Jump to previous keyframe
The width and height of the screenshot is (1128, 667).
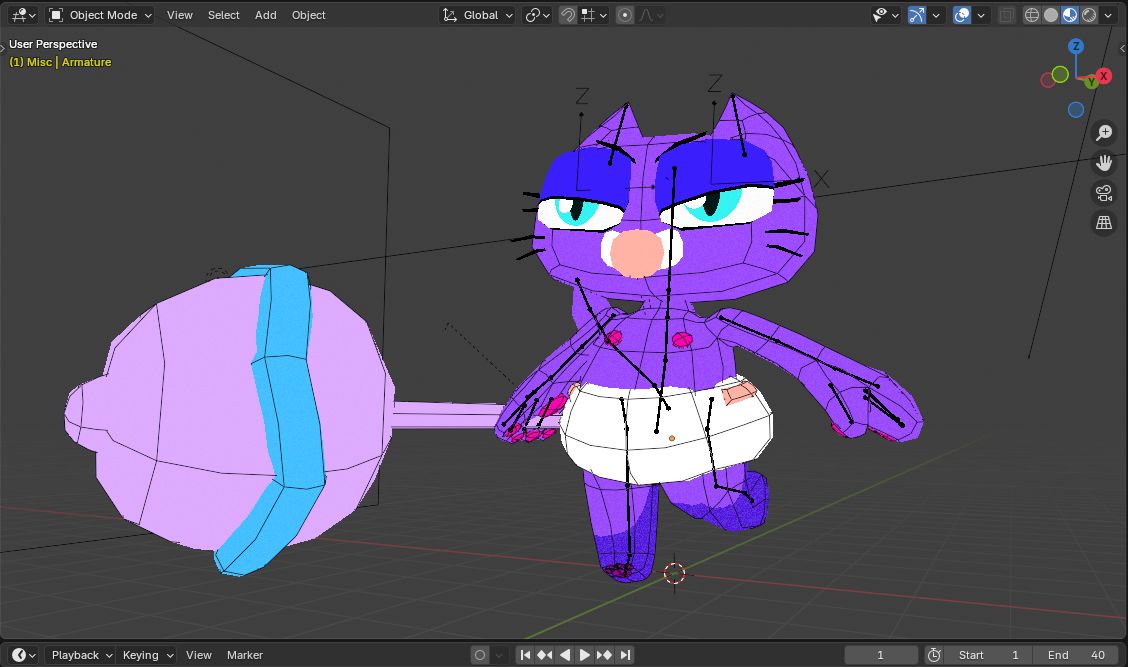coord(545,655)
